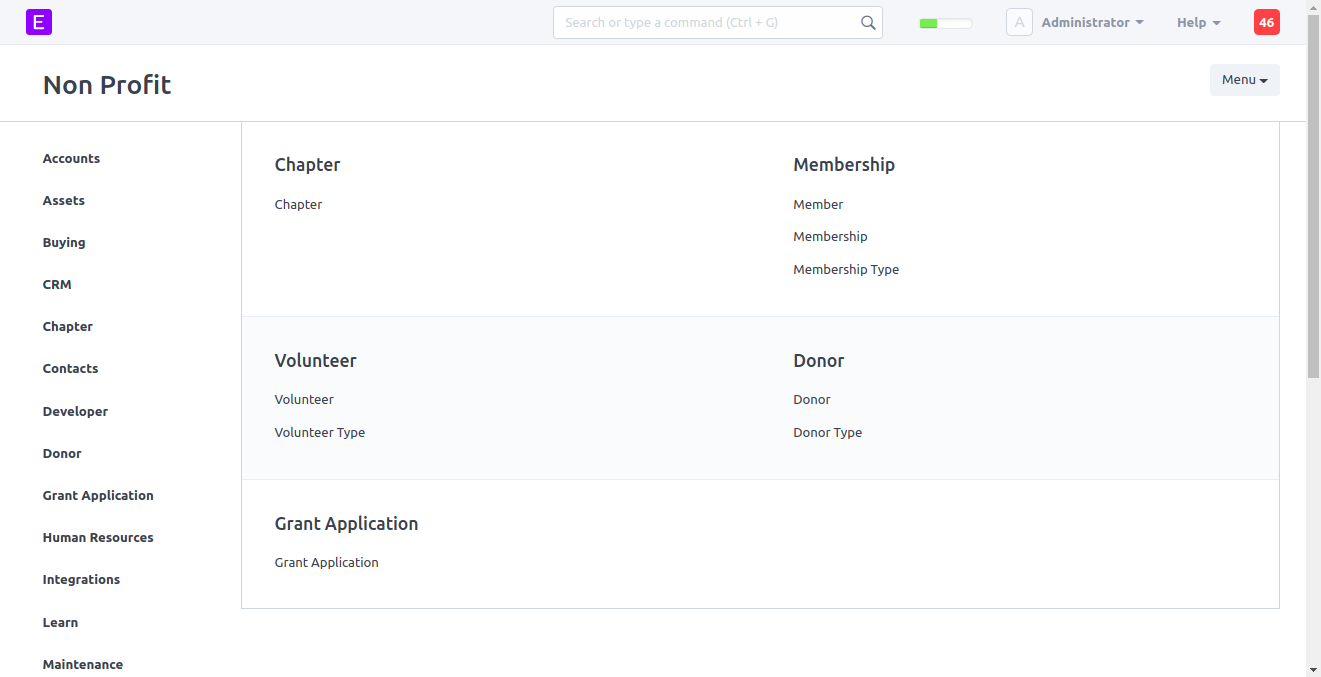Open CRM from the sidebar
The height and width of the screenshot is (677, 1321).
click(57, 285)
